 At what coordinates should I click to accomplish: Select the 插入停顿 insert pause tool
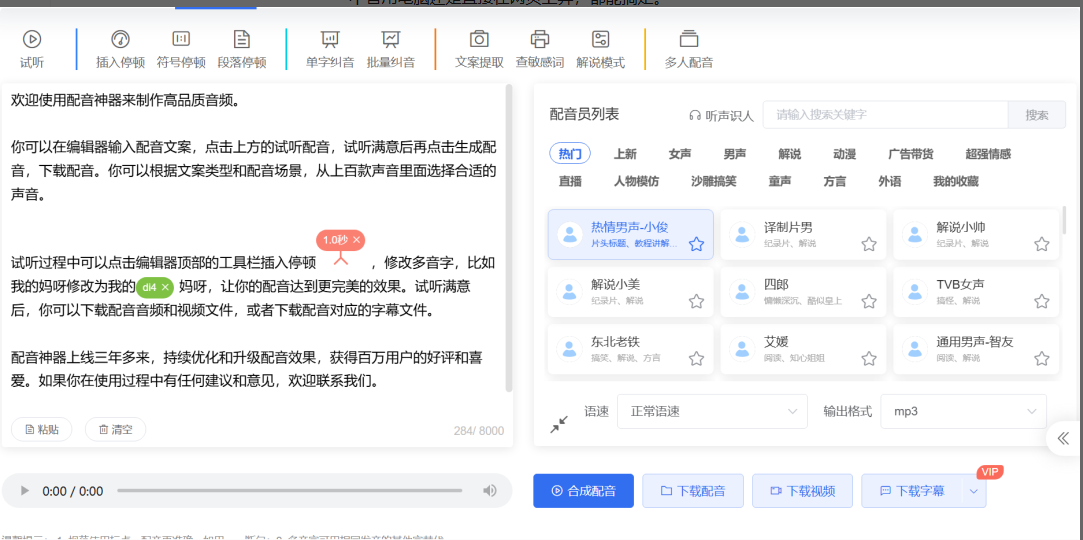[120, 50]
